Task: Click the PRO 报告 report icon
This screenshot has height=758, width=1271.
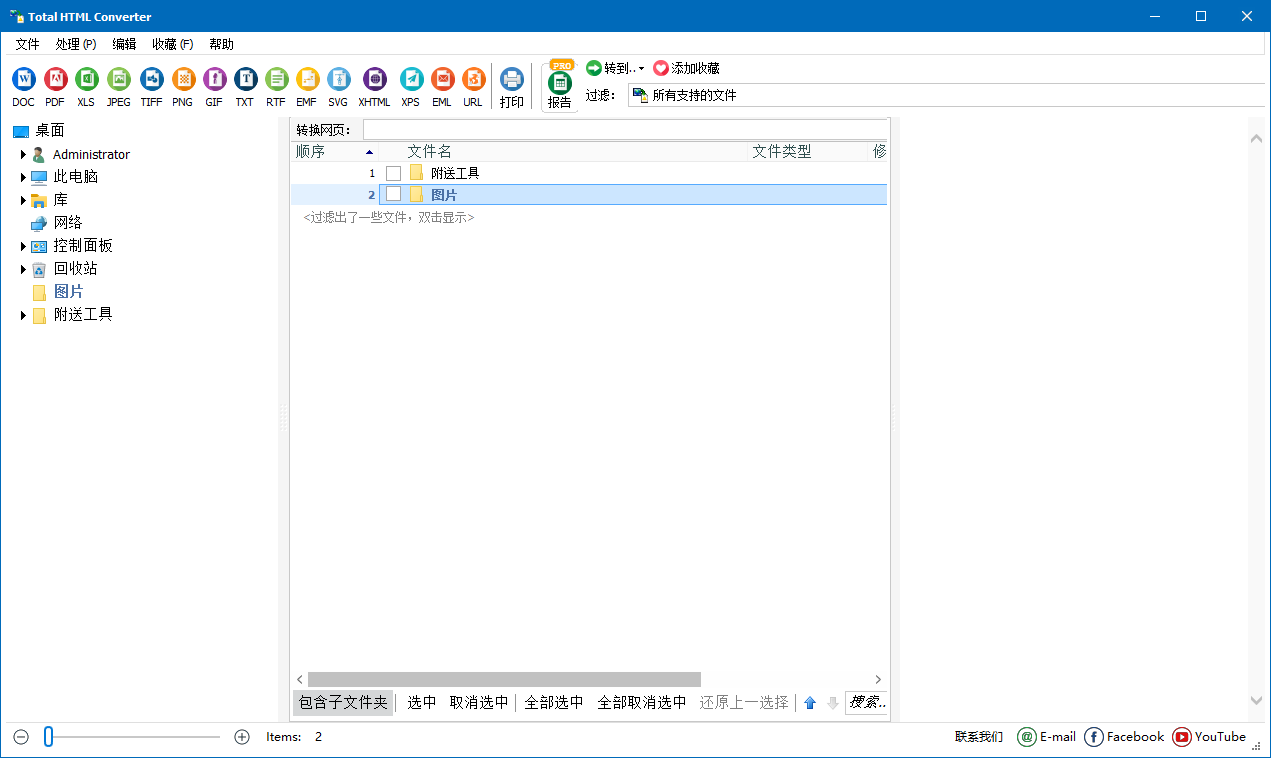Action: coord(559,85)
